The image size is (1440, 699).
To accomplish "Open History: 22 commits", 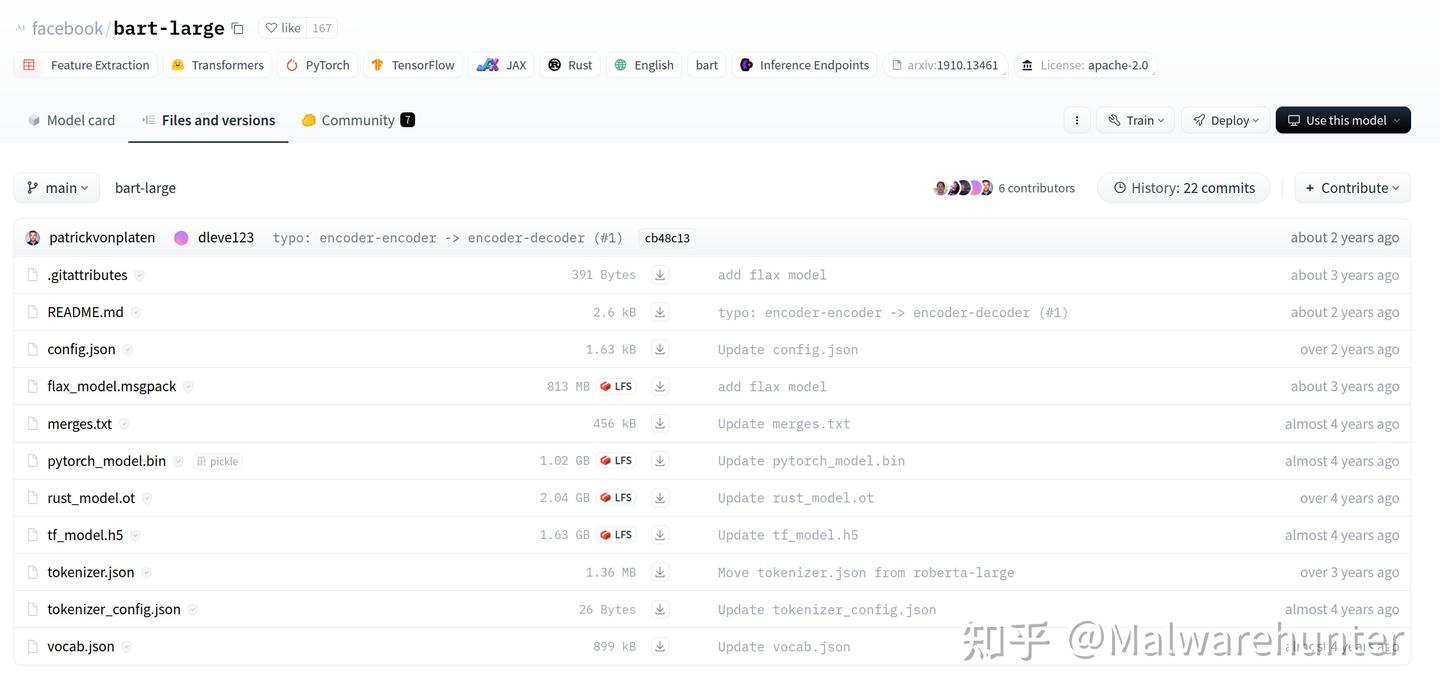I will click(1184, 188).
